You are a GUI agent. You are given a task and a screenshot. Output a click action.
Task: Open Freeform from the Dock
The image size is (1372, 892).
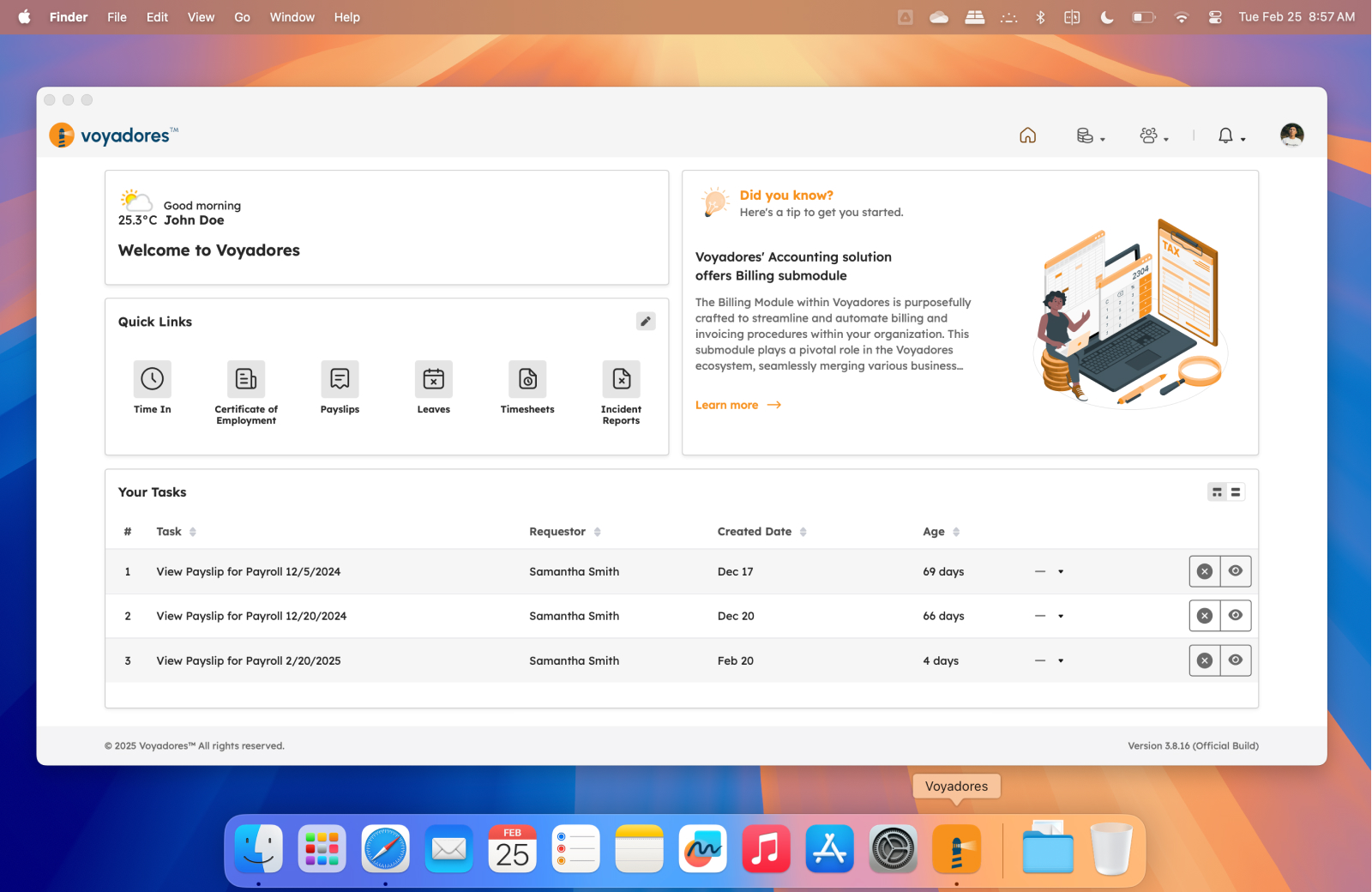click(702, 849)
